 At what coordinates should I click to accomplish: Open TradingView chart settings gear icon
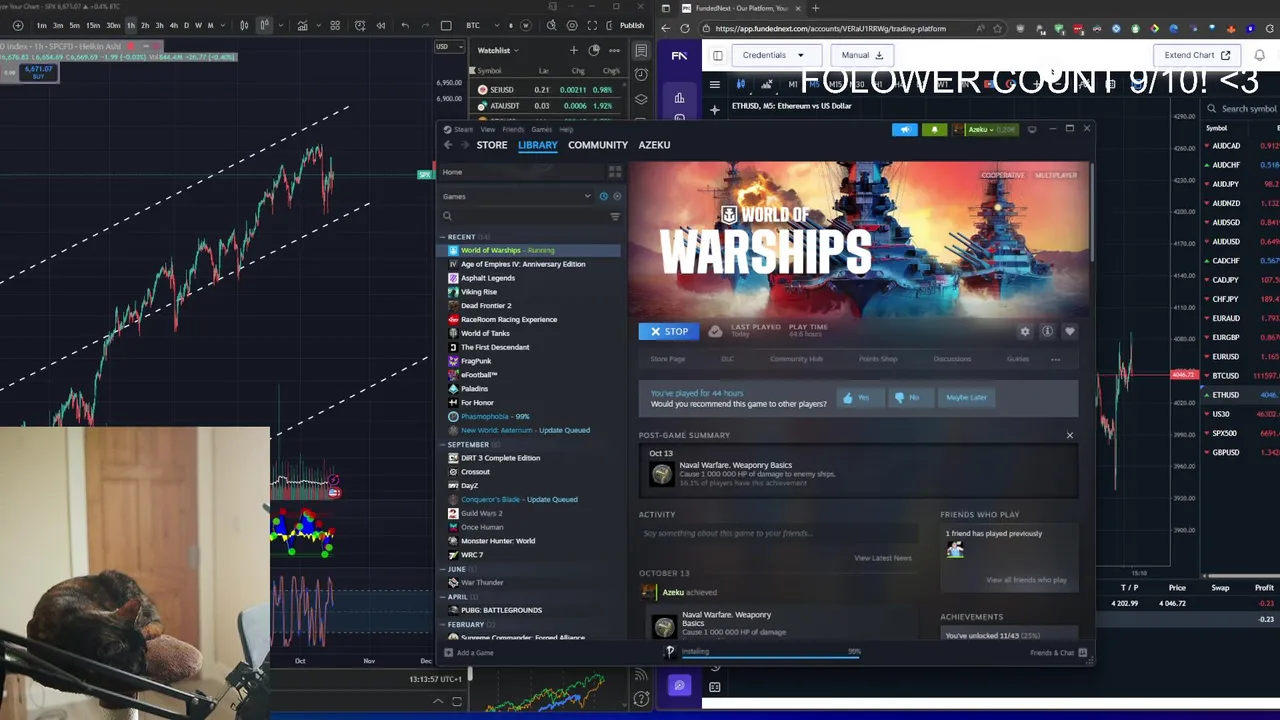click(x=571, y=25)
